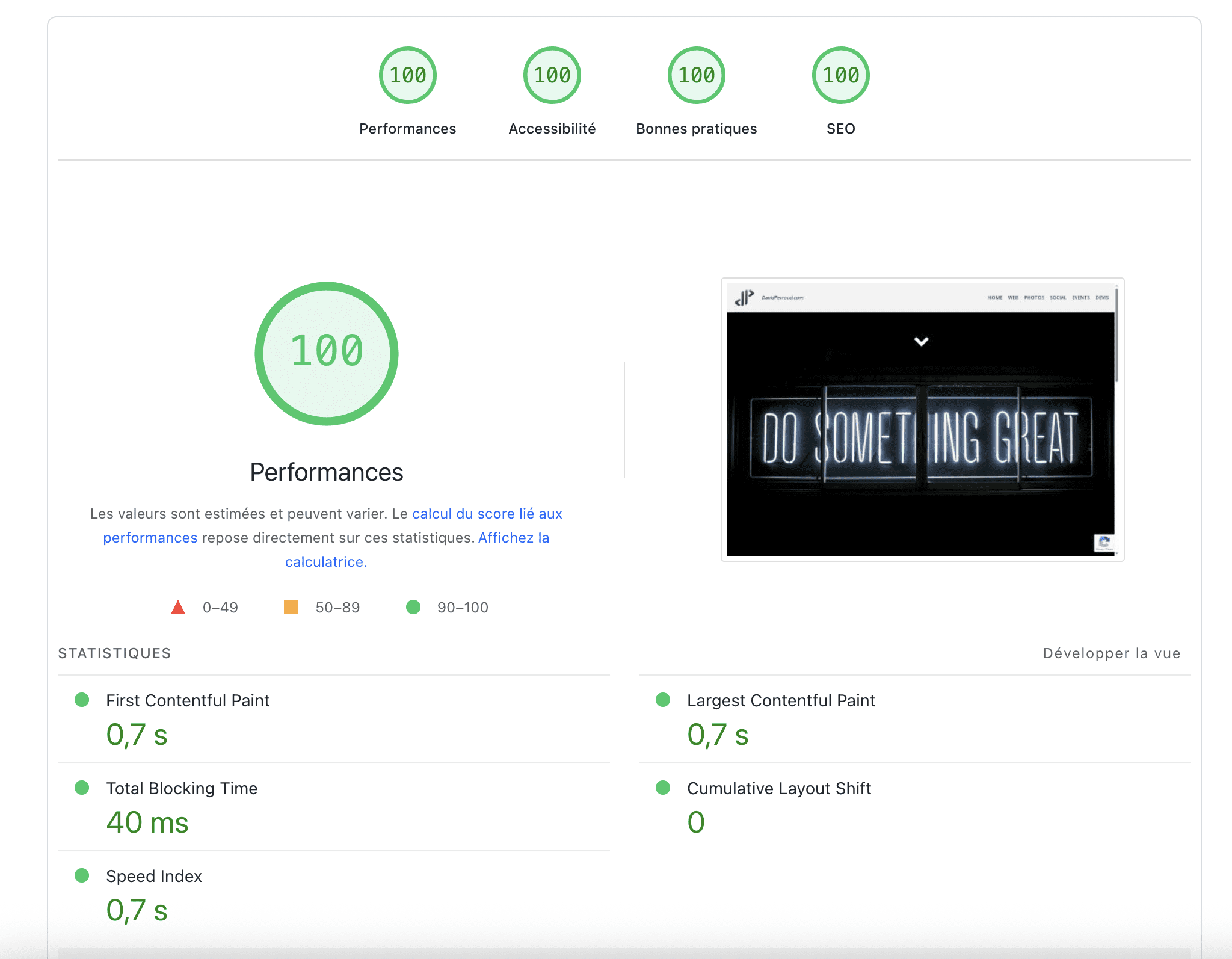Image resolution: width=1232 pixels, height=959 pixels.
Task: Open the Accessibilité category label
Action: click(552, 129)
